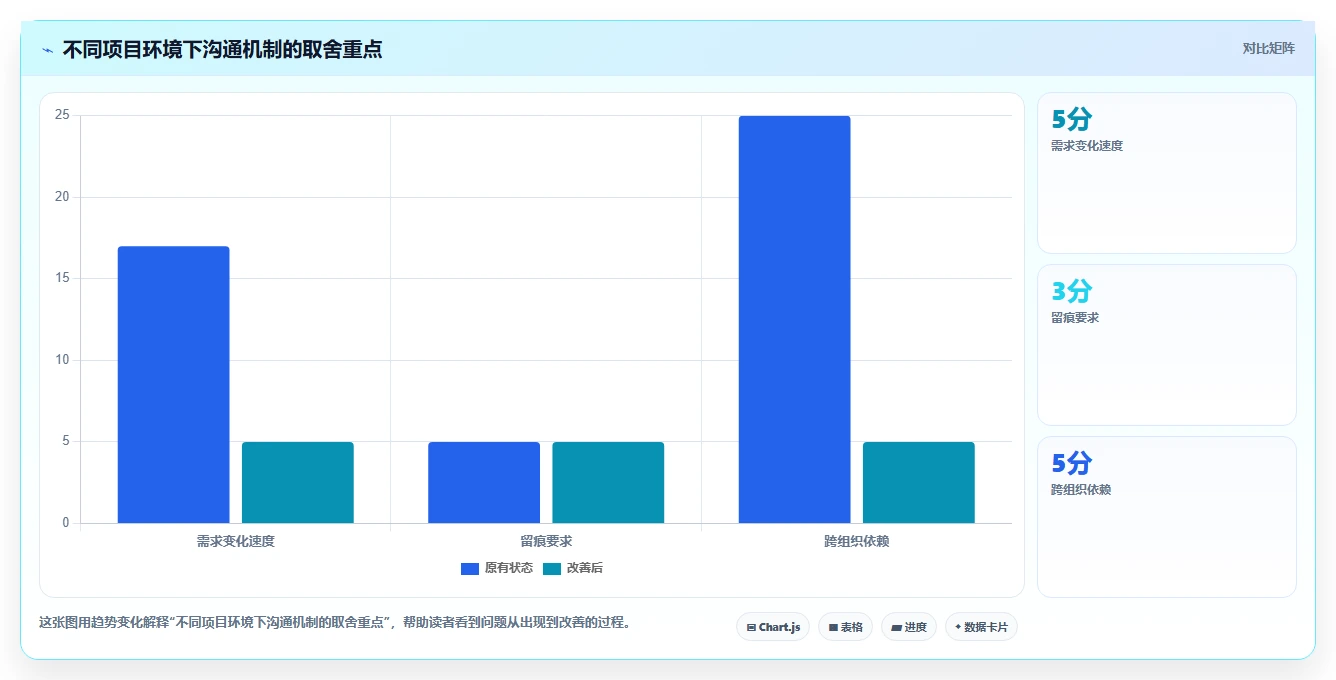
Task: Click the title 不同项目环境下沟通机制的取舍重点
Action: point(222,49)
